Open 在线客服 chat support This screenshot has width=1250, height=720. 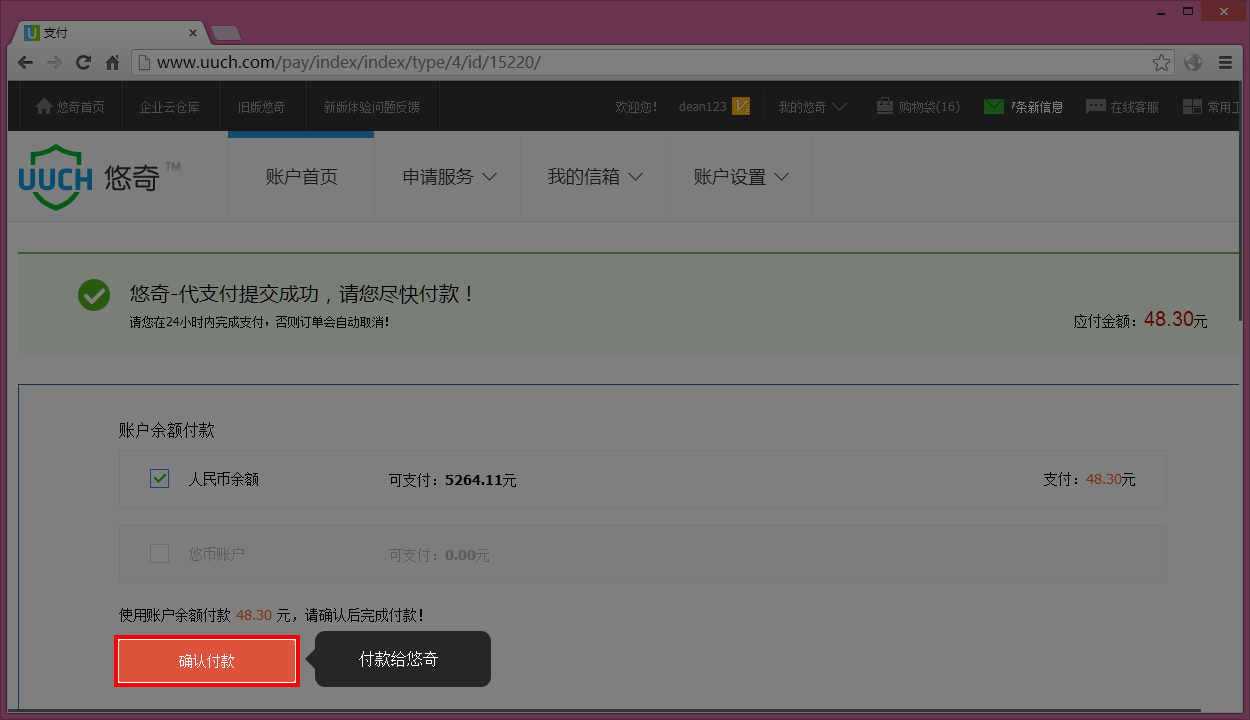[1123, 106]
